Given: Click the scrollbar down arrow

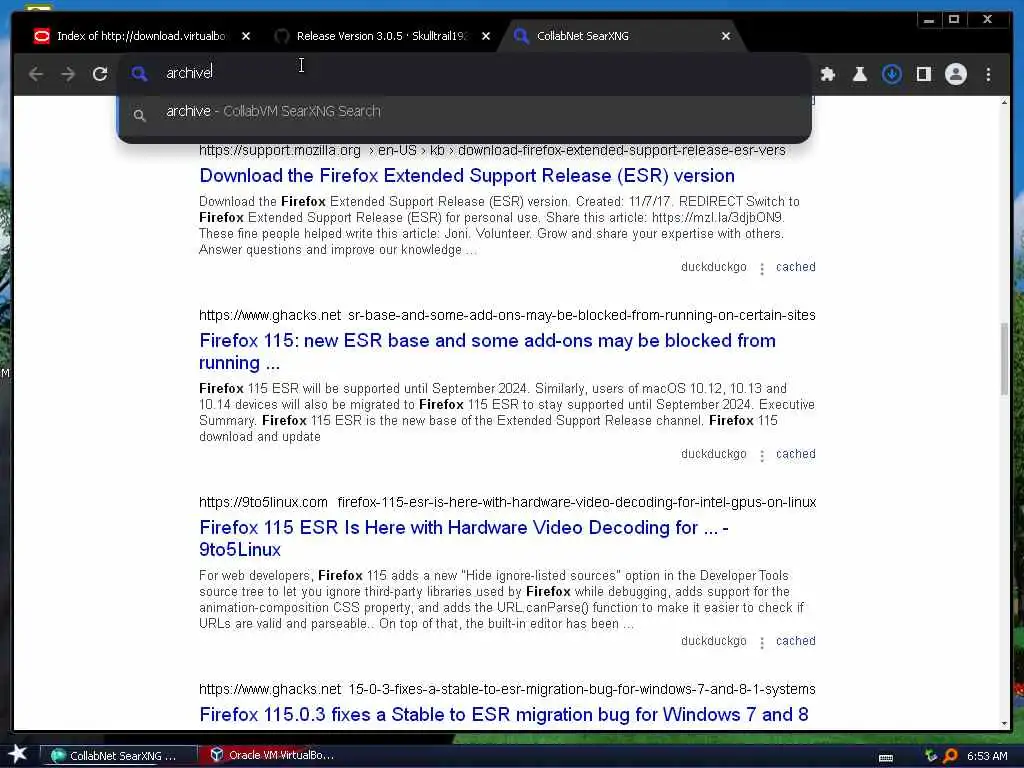Looking at the screenshot, I should (x=1004, y=723).
